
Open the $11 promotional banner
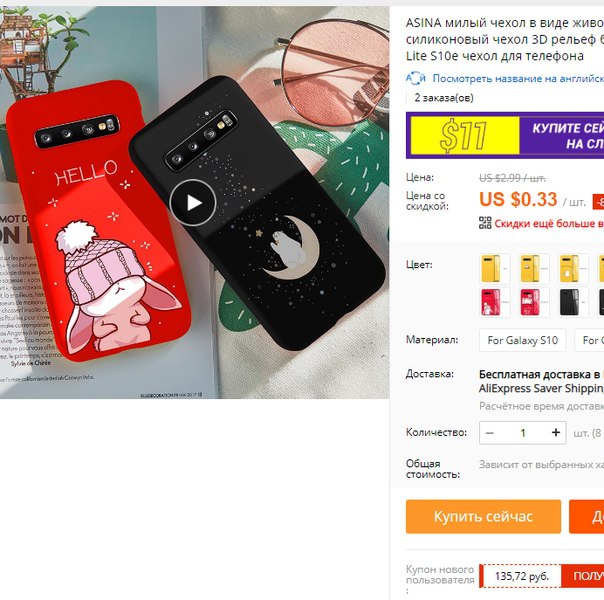coord(505,135)
